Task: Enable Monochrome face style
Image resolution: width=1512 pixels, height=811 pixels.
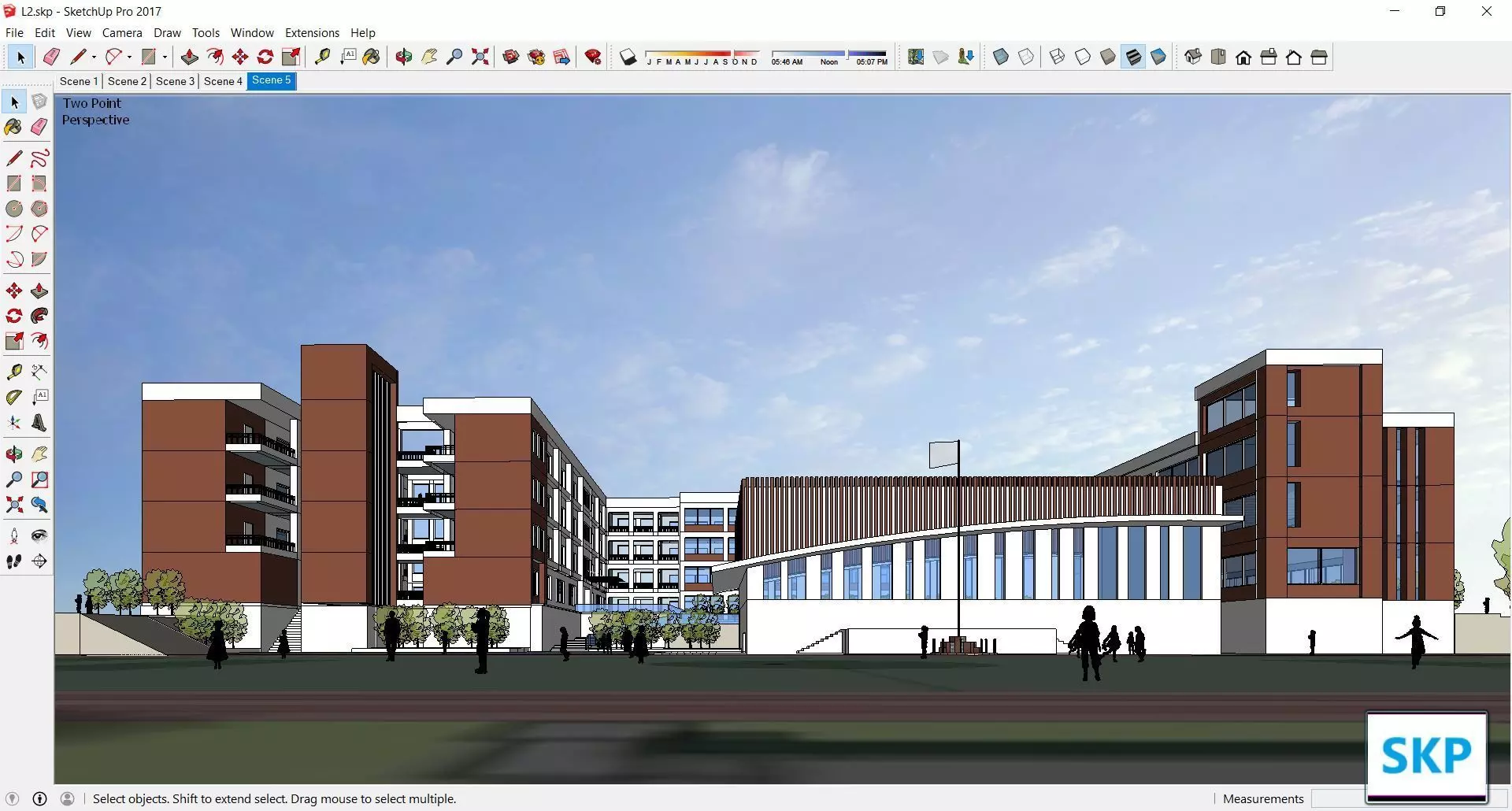Action: tap(1158, 57)
